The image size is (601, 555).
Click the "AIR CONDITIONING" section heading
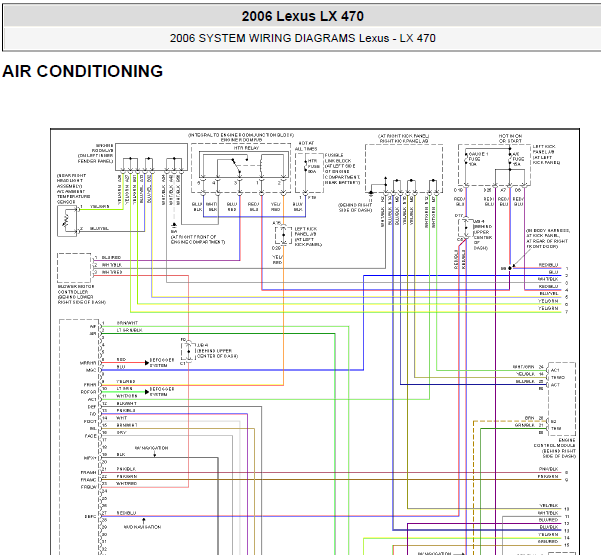(x=82, y=71)
